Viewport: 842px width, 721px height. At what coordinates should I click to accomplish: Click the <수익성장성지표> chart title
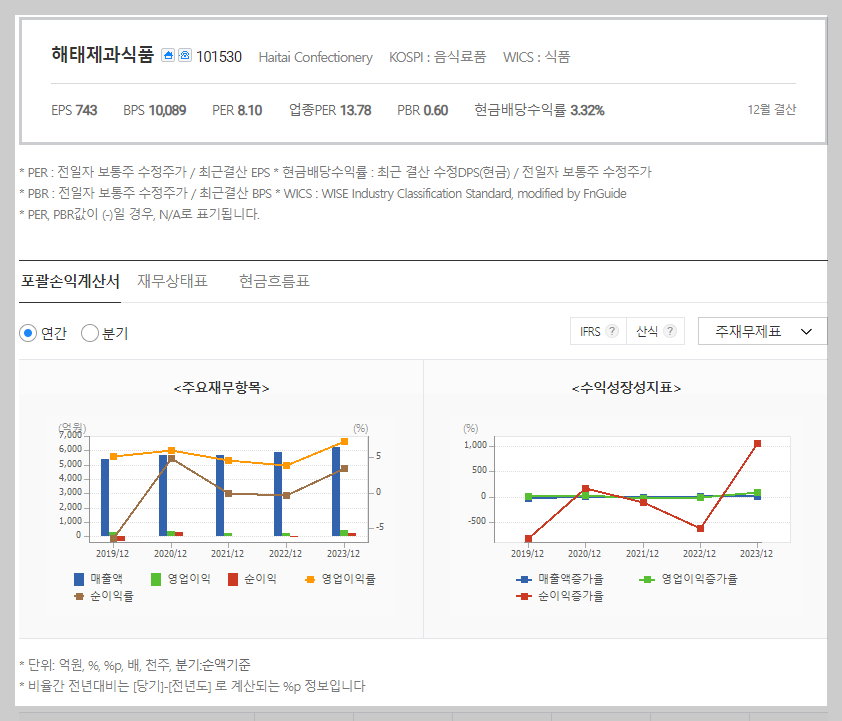[x=626, y=388]
